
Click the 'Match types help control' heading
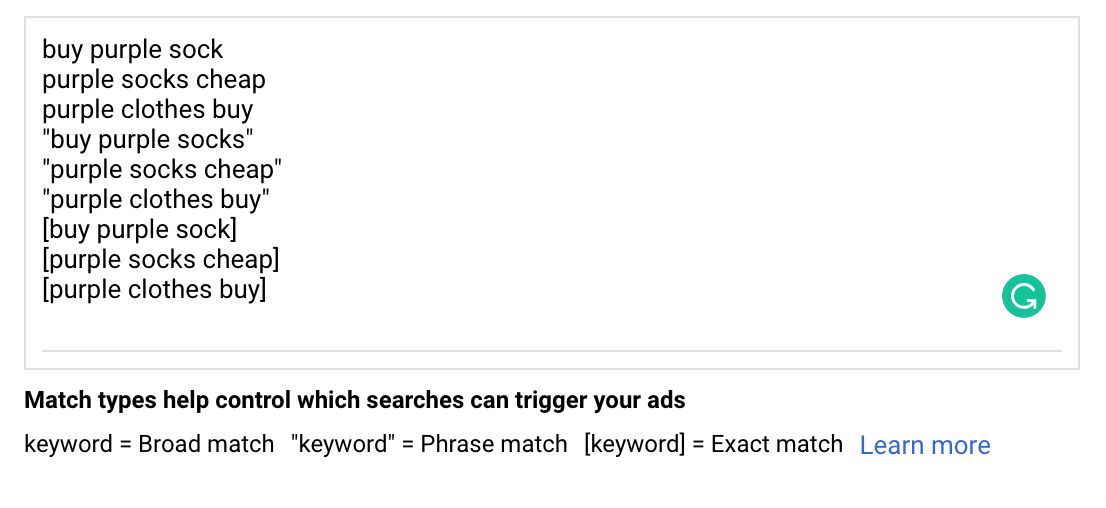pyautogui.click(x=354, y=401)
